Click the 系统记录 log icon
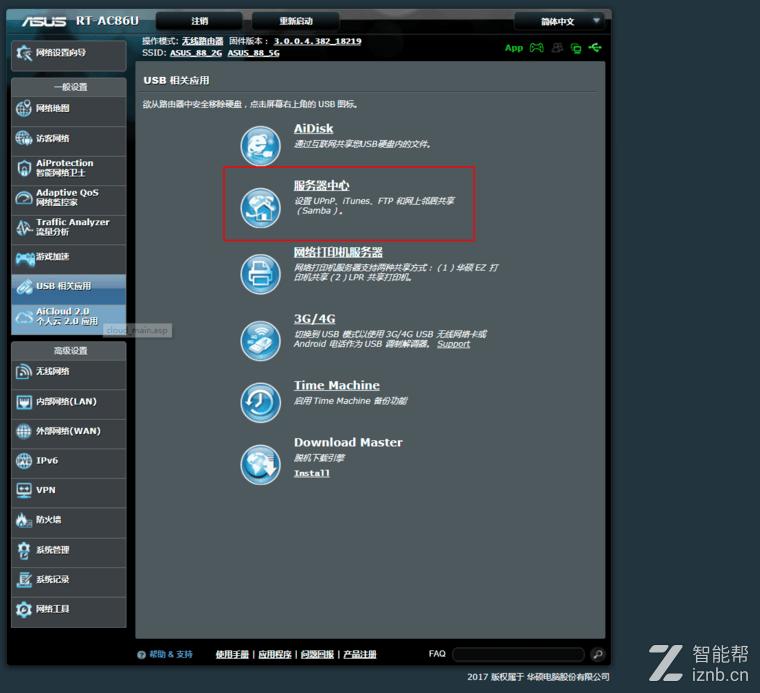 pos(23,580)
